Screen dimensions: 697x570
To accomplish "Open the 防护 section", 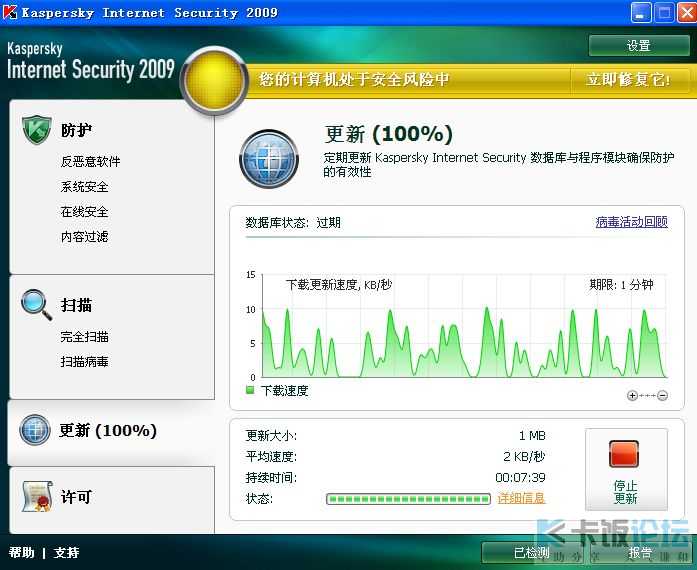I will point(76,130).
